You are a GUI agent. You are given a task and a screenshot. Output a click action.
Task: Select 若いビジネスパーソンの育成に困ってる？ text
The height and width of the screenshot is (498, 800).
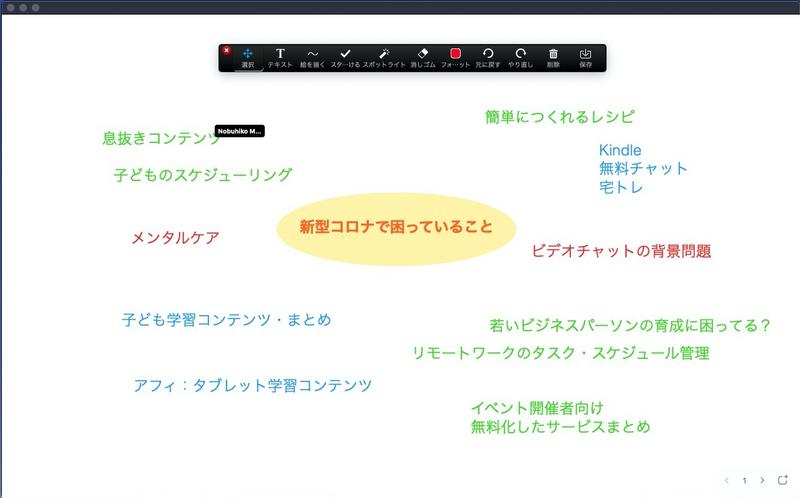click(x=630, y=326)
